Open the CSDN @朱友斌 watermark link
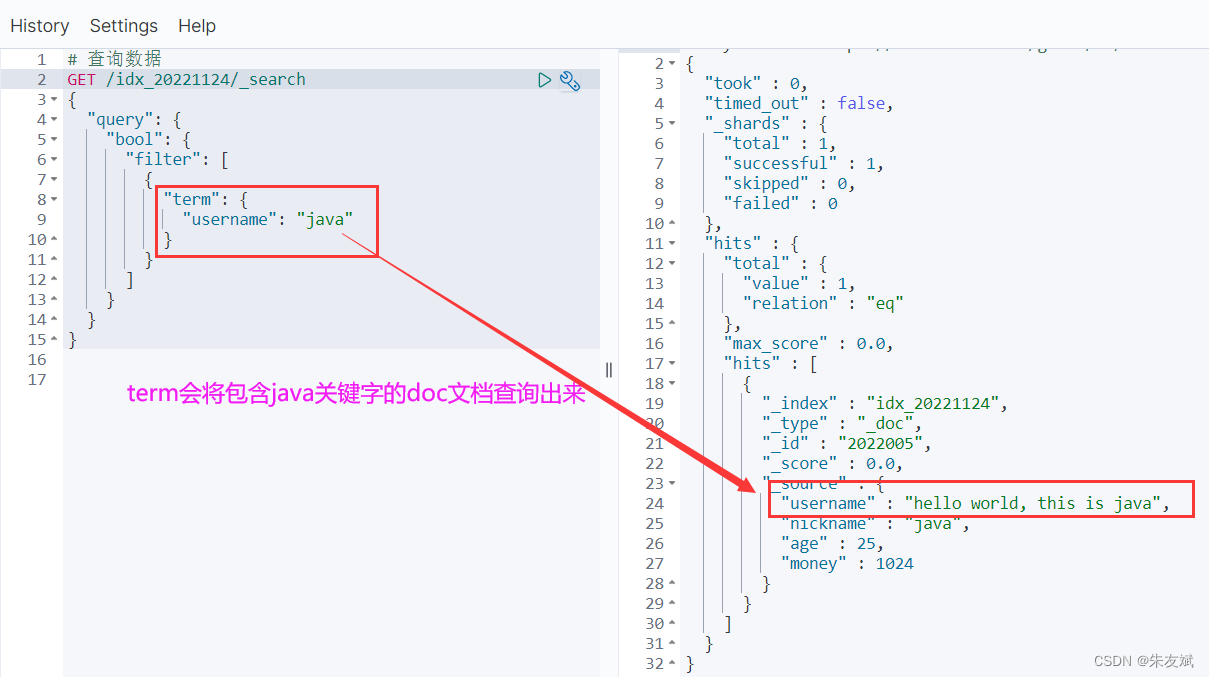1209x677 pixels. pos(1146,661)
